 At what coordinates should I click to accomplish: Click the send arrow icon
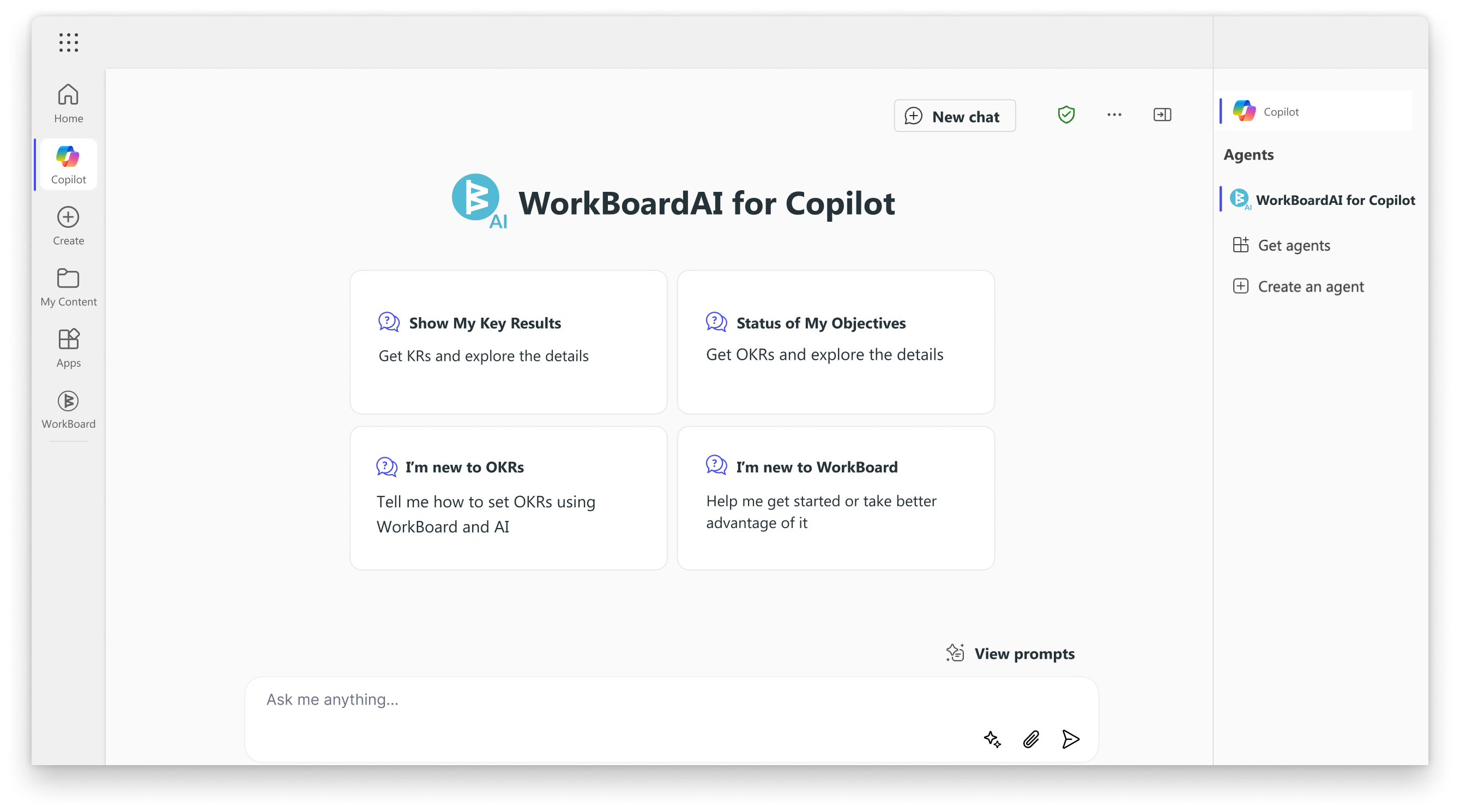(x=1070, y=739)
